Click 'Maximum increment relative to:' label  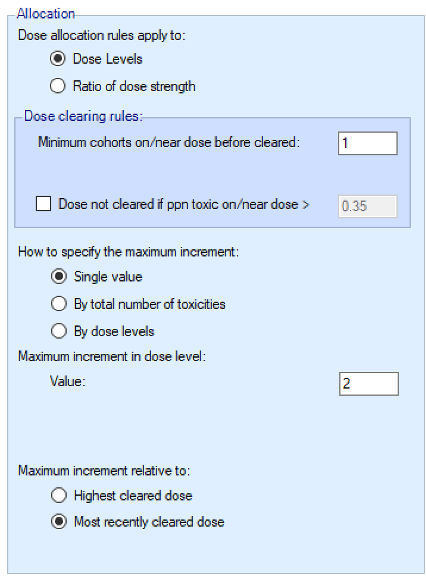pos(104,471)
